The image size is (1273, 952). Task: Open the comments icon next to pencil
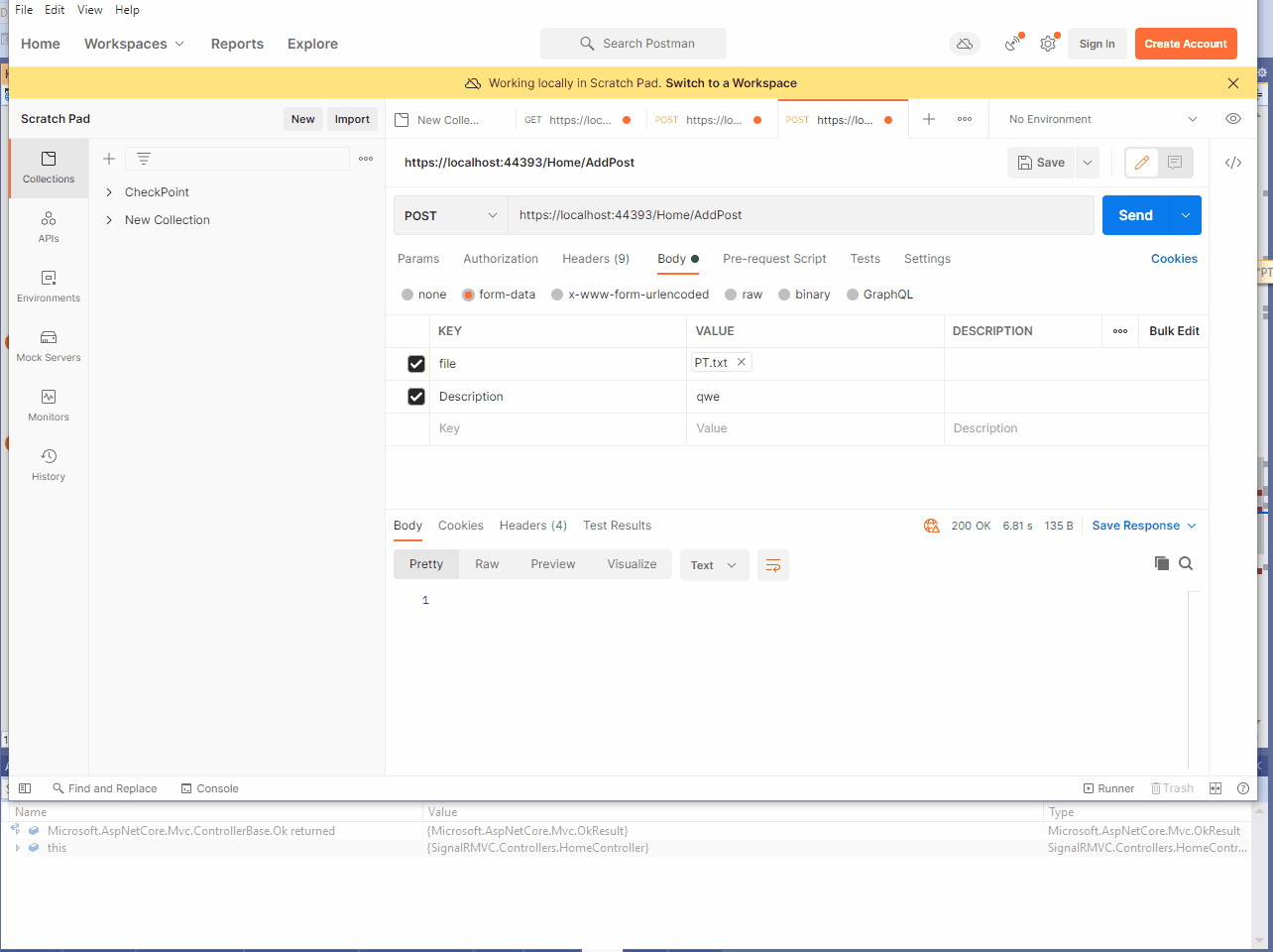coord(1175,163)
